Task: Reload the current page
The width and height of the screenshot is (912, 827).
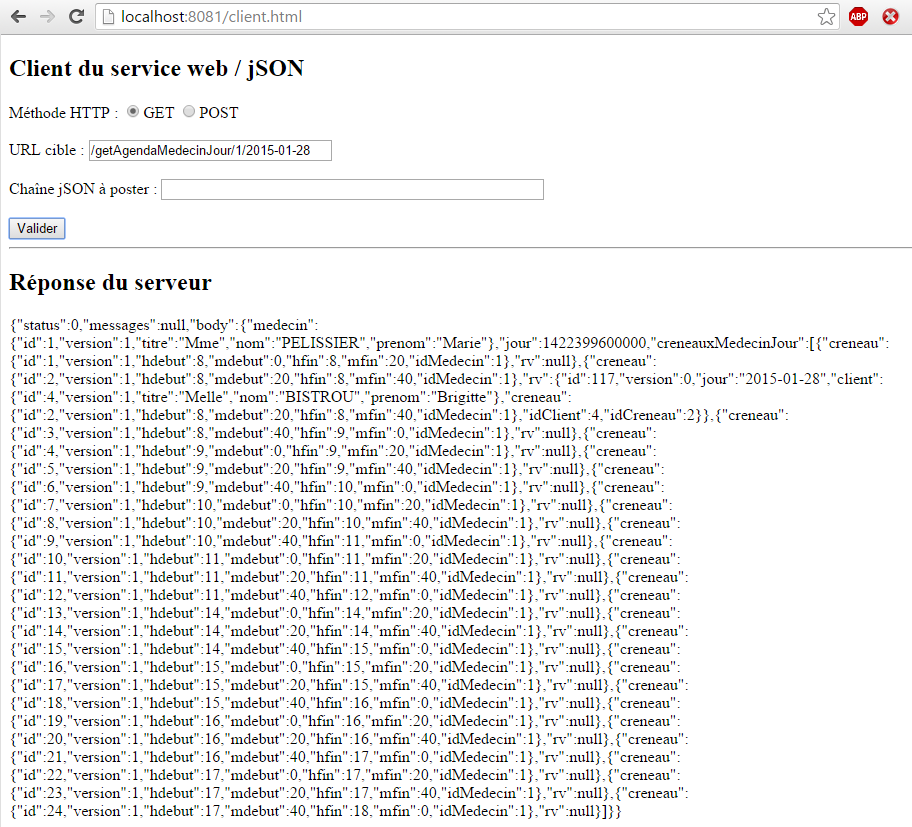Action: click(75, 17)
